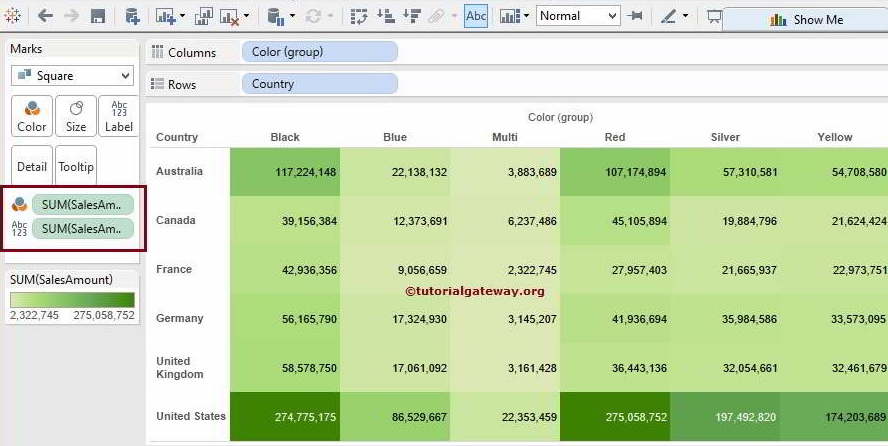888x446 pixels.
Task: Select the United States row header
Action: 191,416
